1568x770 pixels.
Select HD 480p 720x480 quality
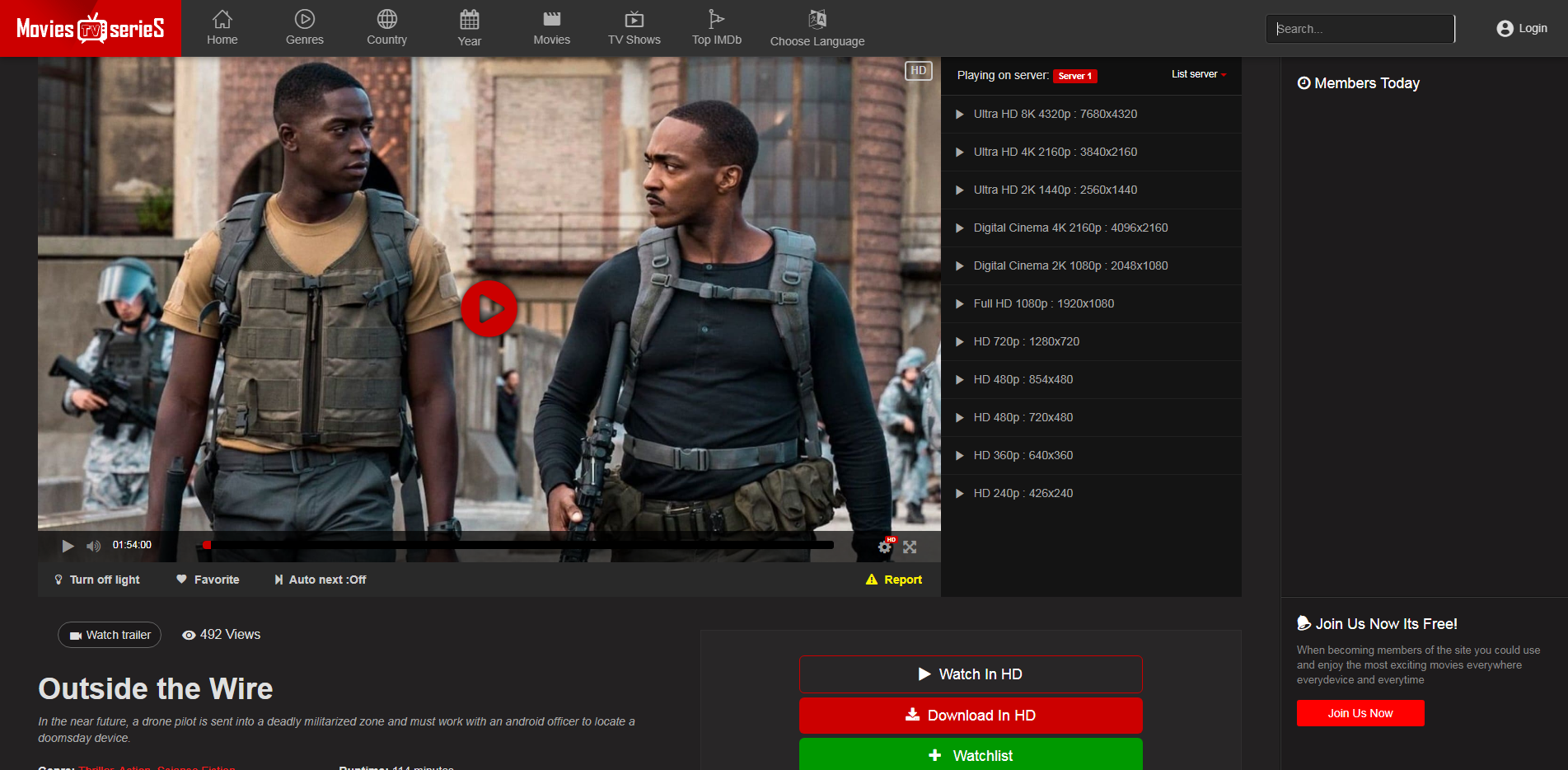pos(1091,417)
